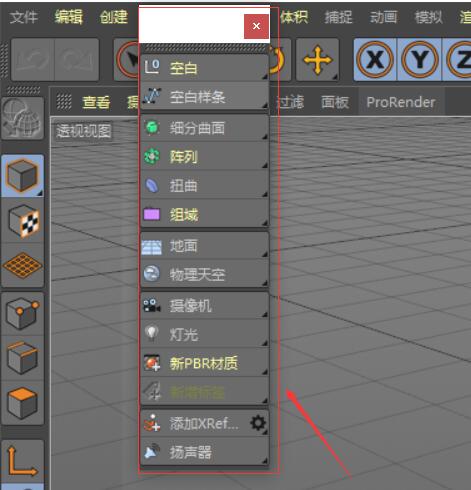Open the 动画 menu
471x490 pixels.
point(384,17)
